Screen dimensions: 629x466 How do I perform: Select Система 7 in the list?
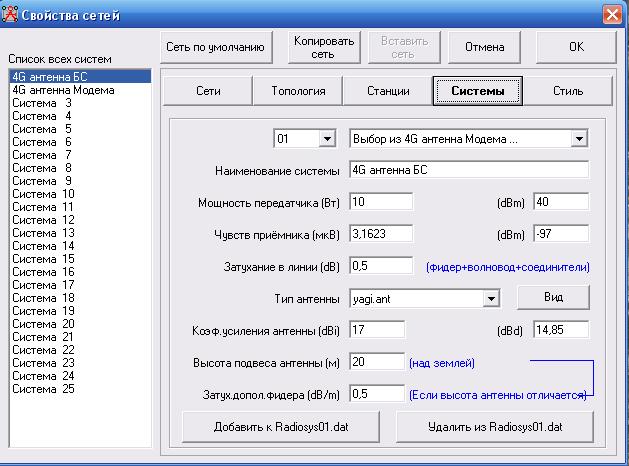pos(80,155)
